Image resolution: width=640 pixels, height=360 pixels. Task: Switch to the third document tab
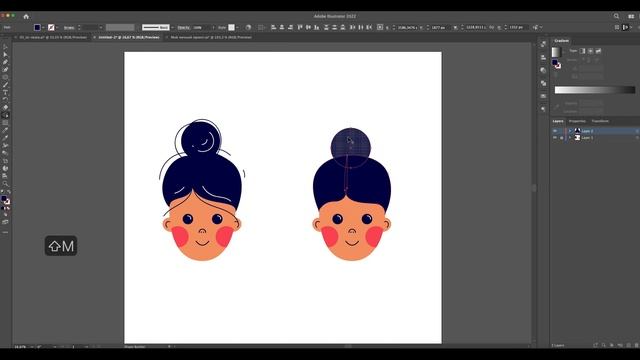click(211, 37)
